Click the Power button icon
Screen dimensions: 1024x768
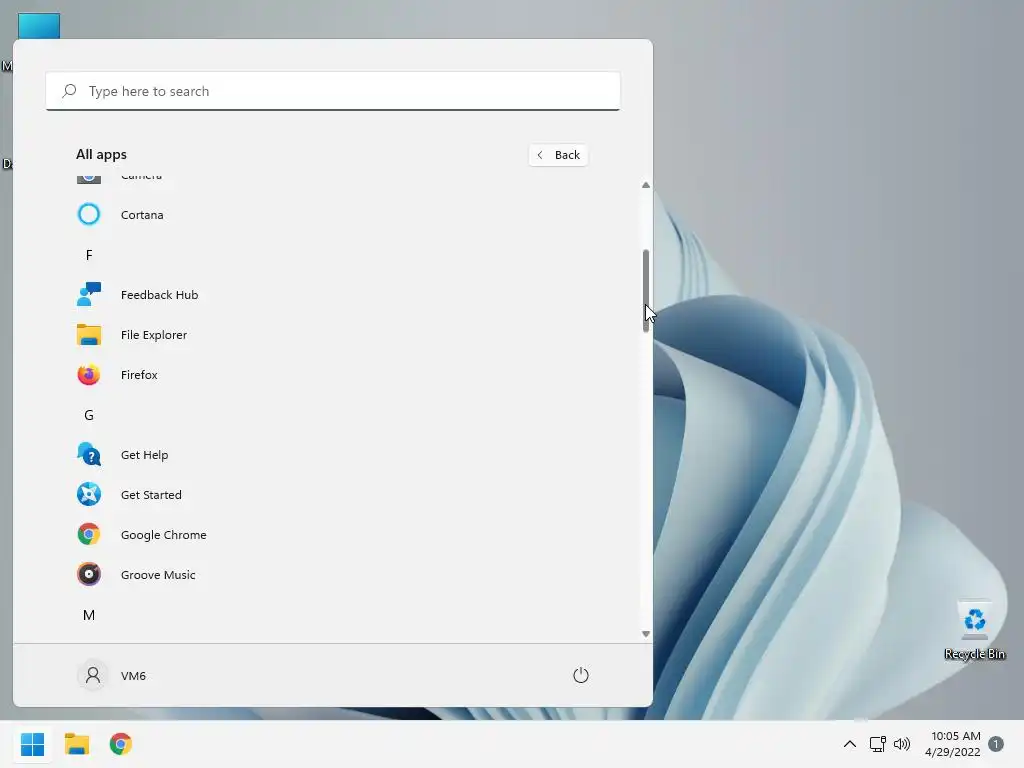coord(581,675)
